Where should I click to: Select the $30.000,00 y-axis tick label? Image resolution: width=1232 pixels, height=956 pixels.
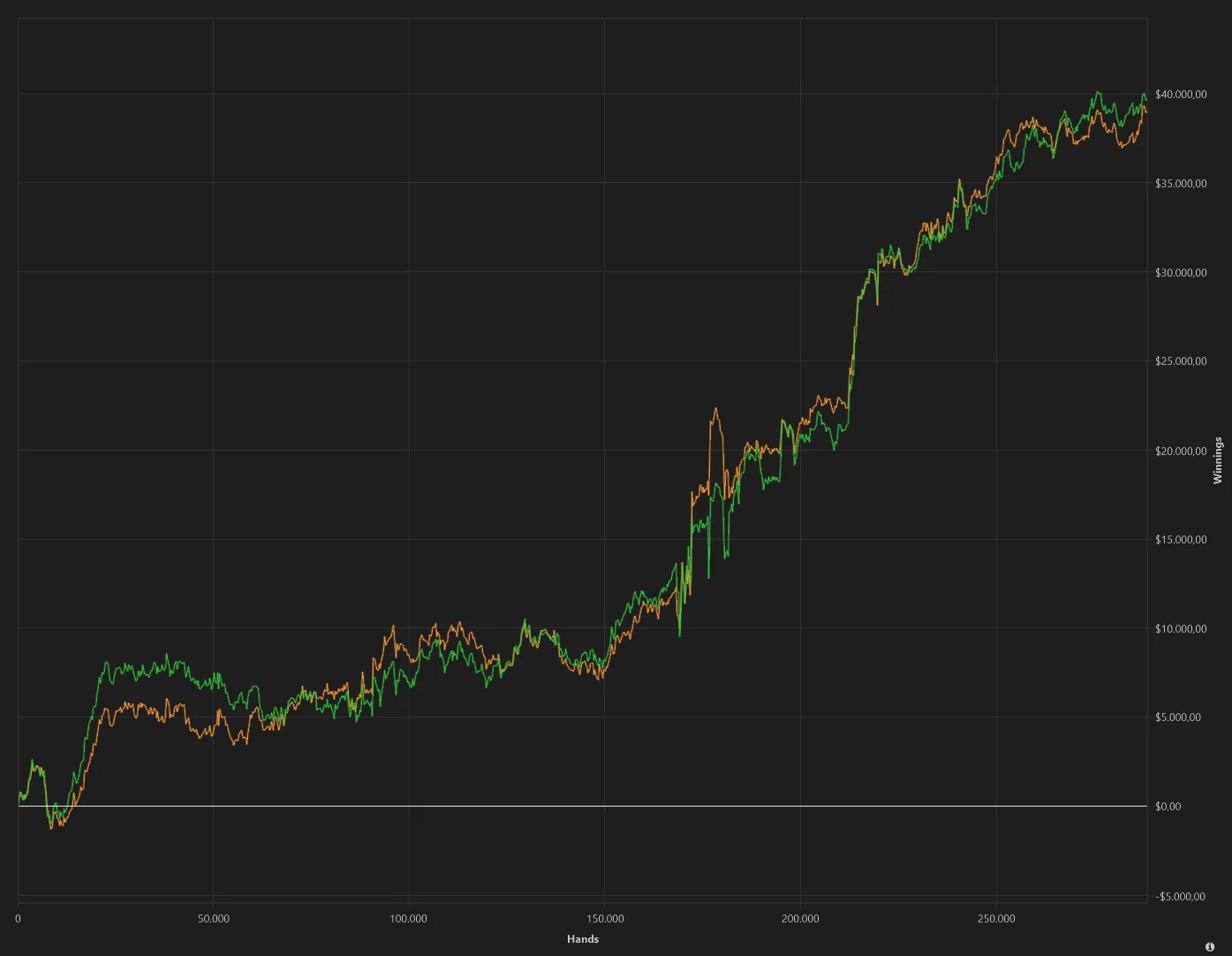1181,273
